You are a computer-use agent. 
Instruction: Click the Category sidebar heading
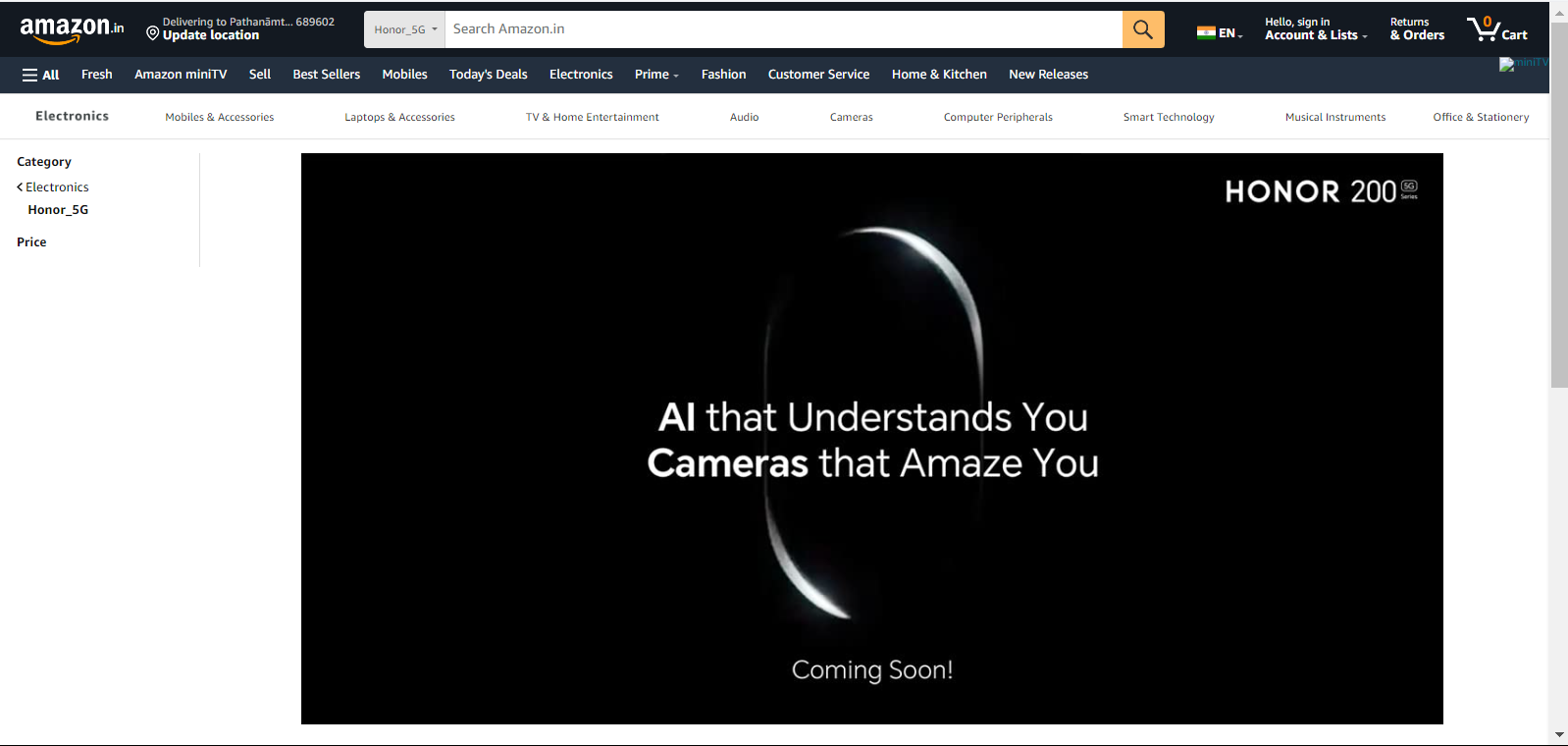coord(44,162)
